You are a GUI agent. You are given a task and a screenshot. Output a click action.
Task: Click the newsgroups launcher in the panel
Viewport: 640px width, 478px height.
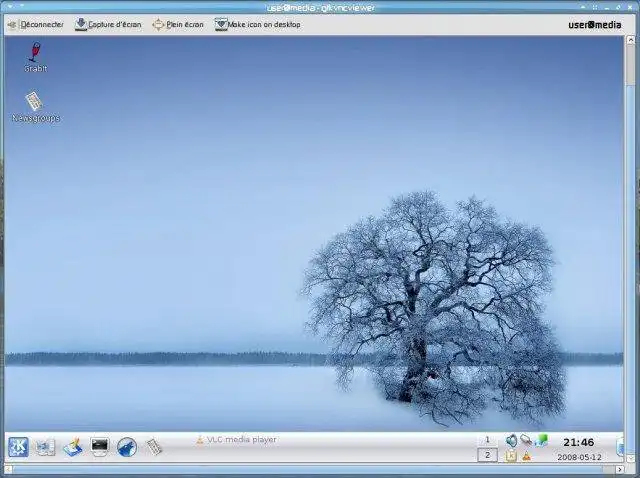click(x=154, y=447)
